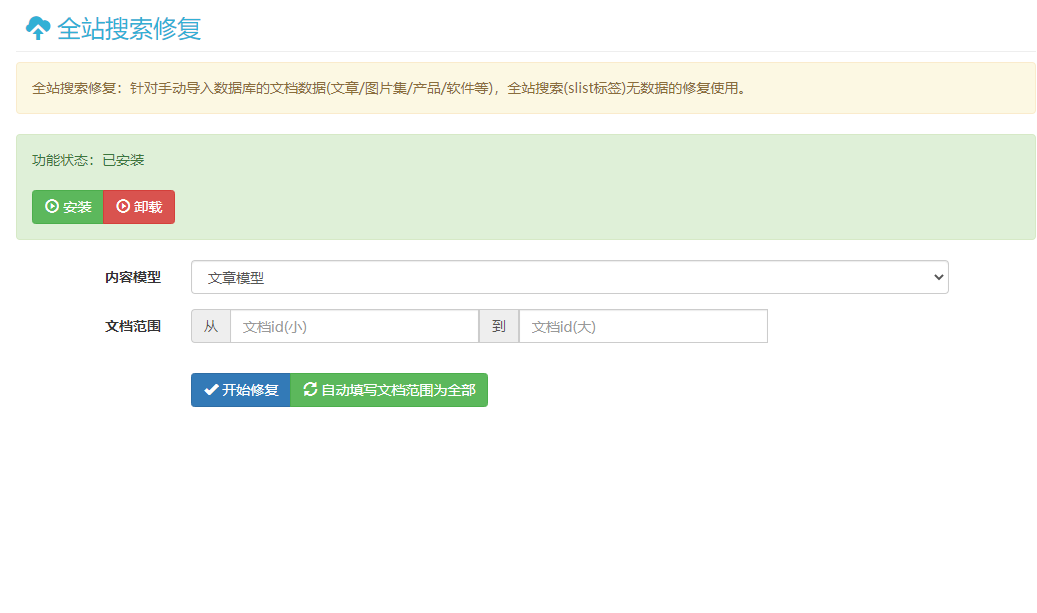Screen dimensions: 1037x613
Task: Click the refresh icon on the auto-fill button
Action: 310,390
